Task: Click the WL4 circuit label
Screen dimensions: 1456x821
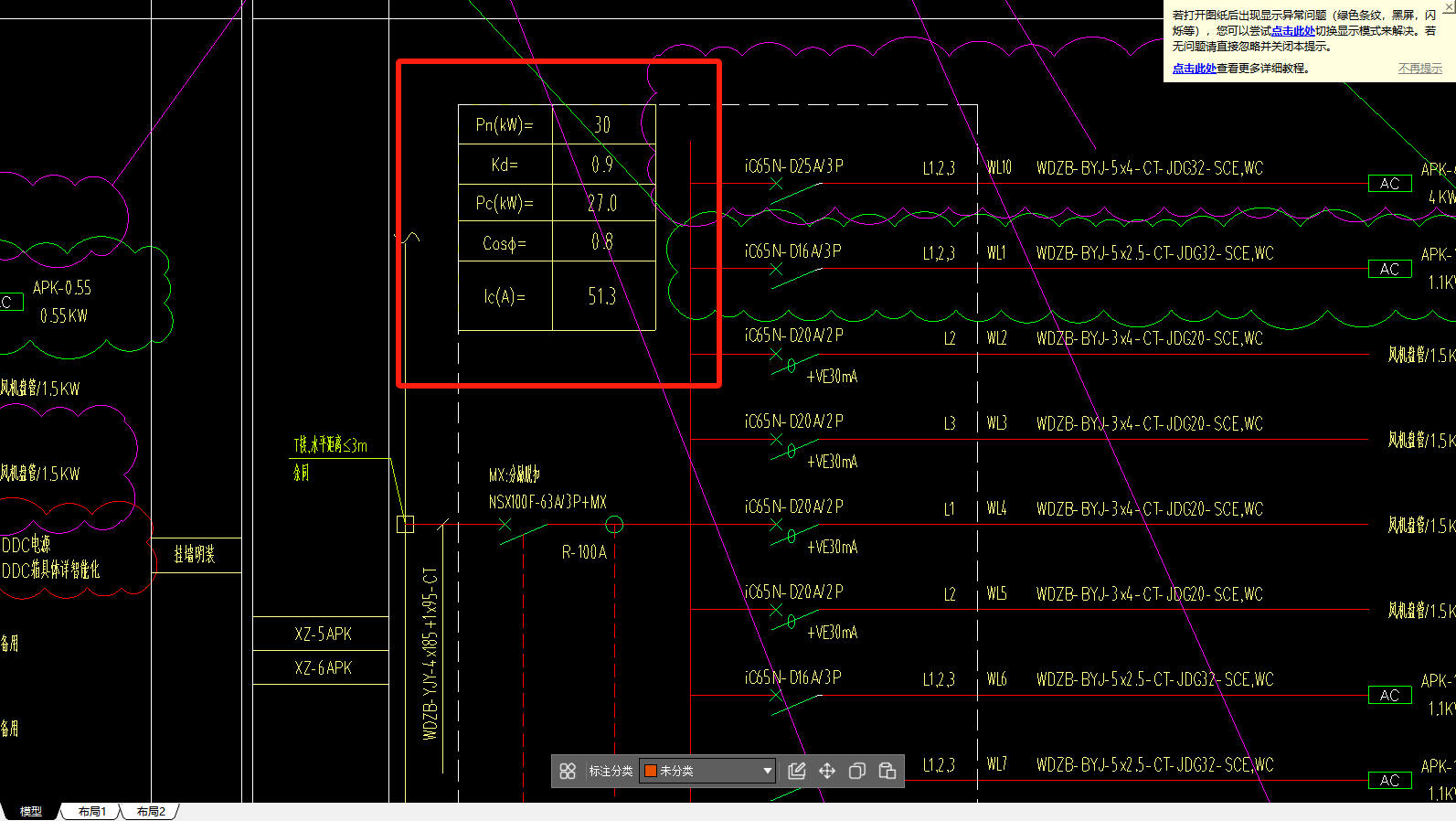Action: pyautogui.click(x=996, y=508)
